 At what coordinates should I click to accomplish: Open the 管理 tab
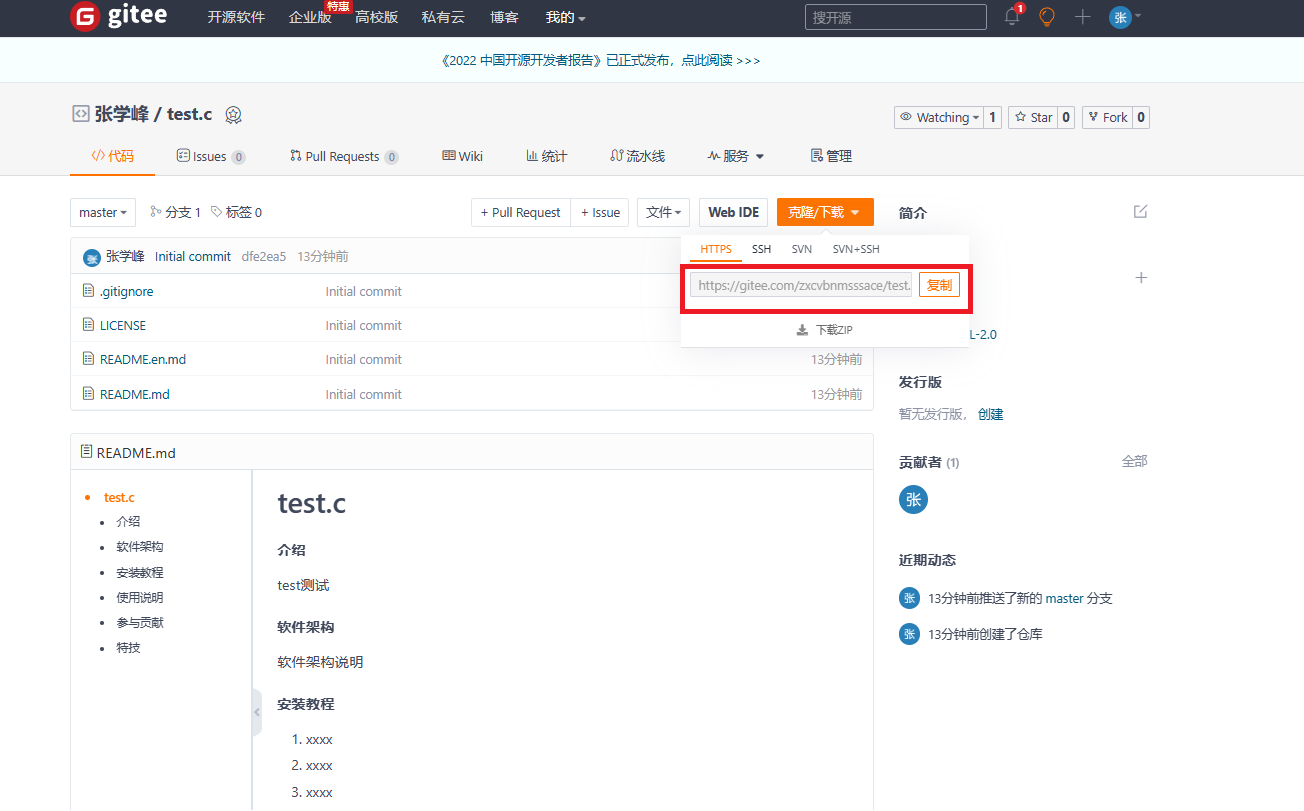click(831, 156)
